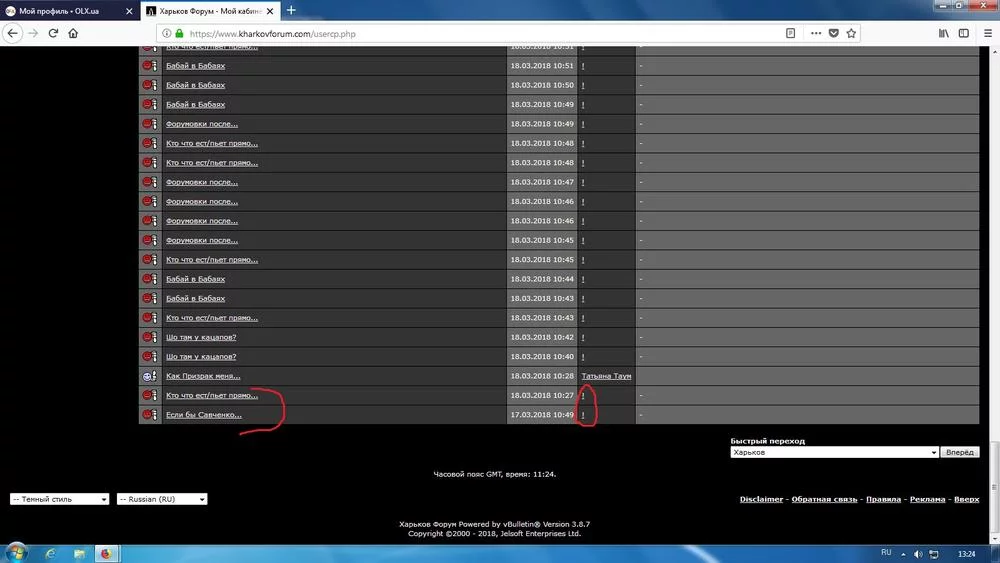Reload the current page
1000x563 pixels.
tap(53, 33)
